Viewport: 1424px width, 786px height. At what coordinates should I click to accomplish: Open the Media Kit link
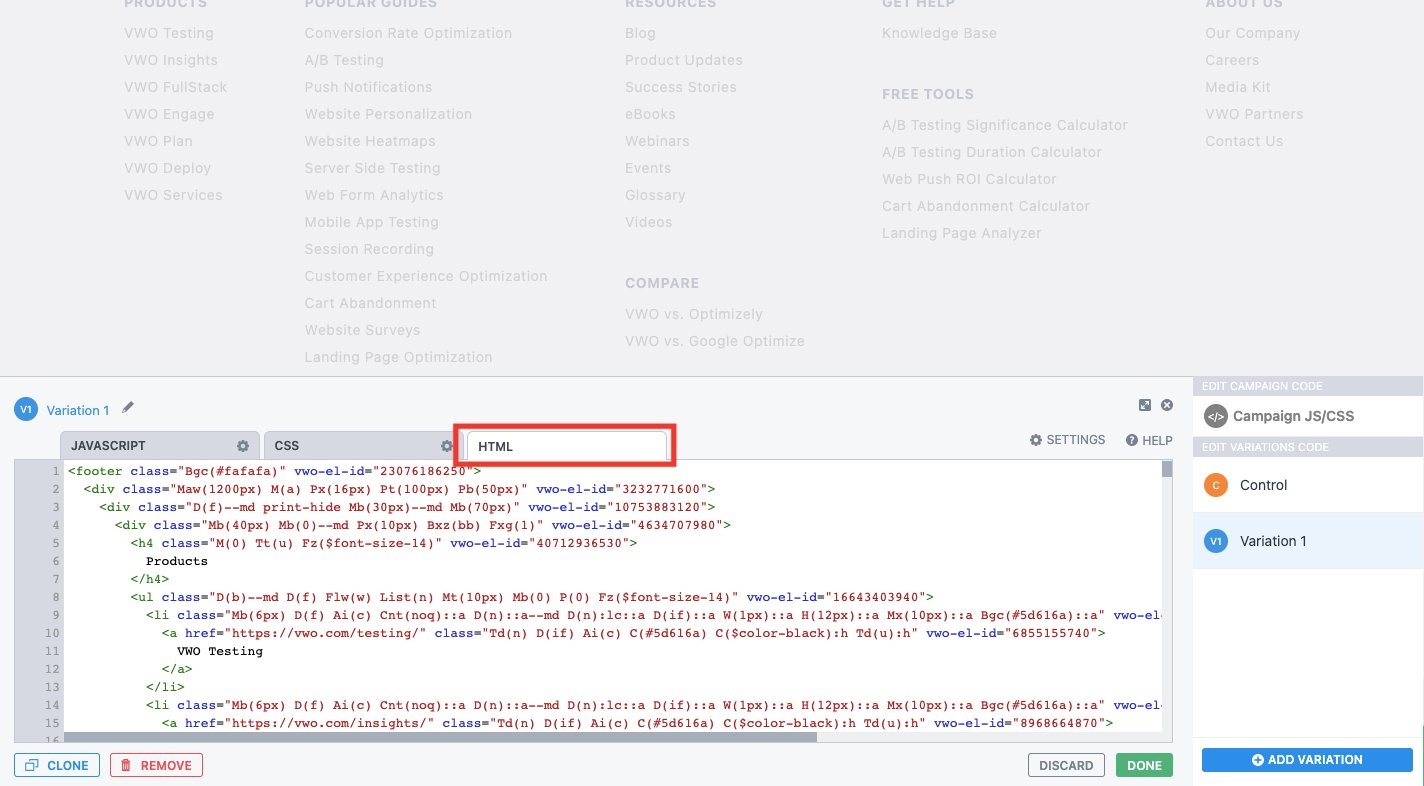1238,87
